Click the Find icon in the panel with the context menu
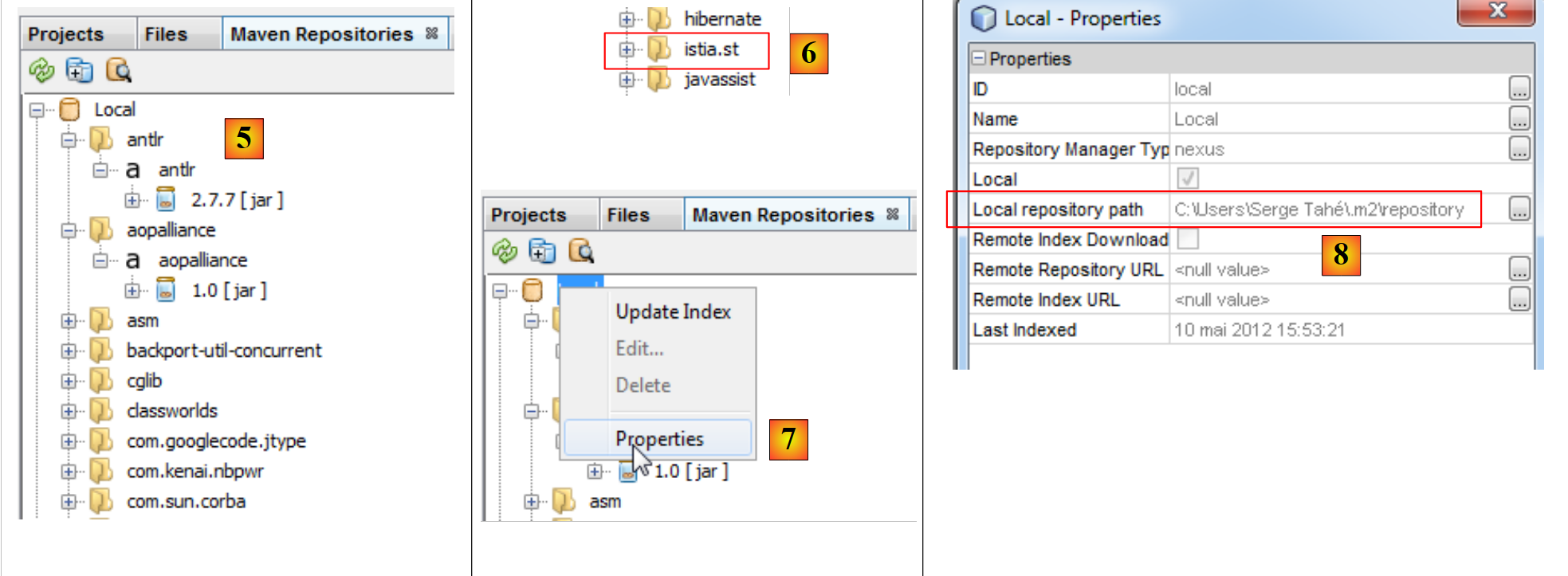 581,252
